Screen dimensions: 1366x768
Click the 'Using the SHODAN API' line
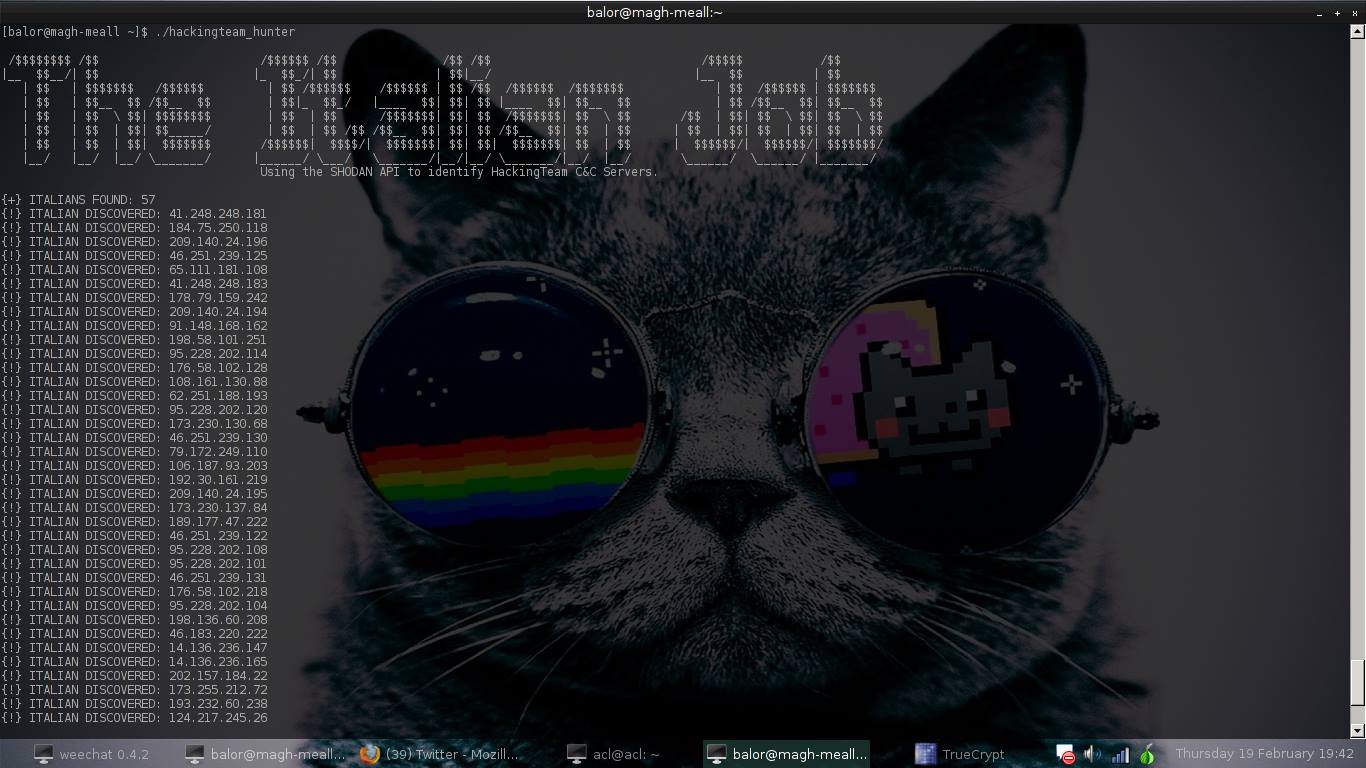point(459,172)
